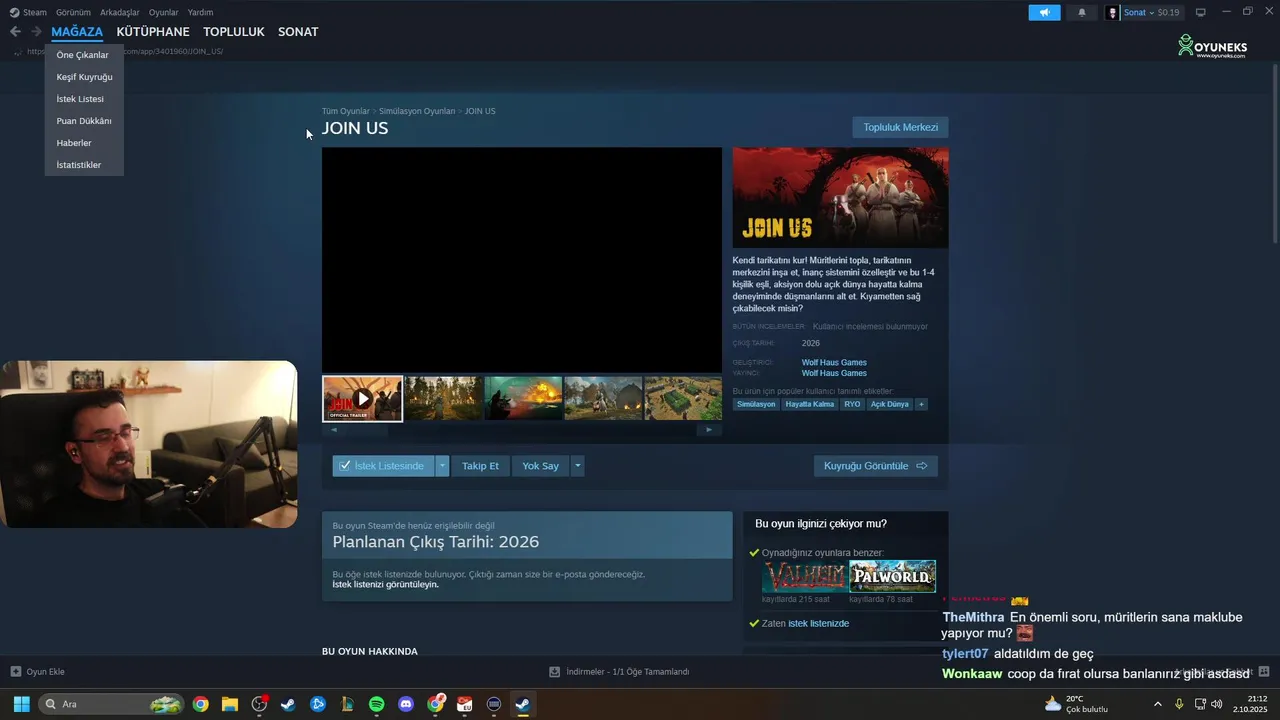This screenshot has height=720, width=1280.
Task: Click the Sonat profile avatar
Action: [1113, 13]
